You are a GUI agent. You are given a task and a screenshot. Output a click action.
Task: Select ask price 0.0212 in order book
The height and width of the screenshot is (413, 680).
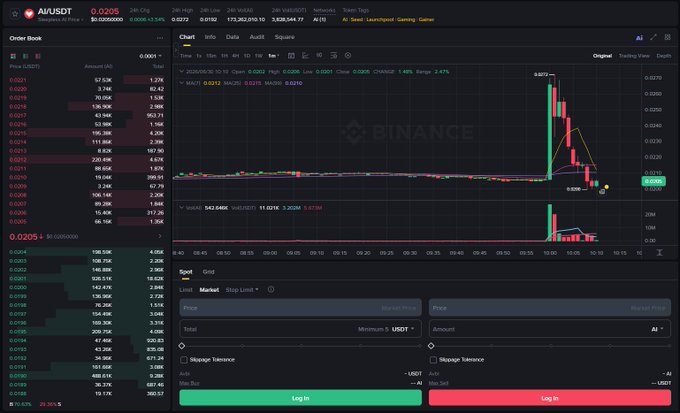(18, 160)
